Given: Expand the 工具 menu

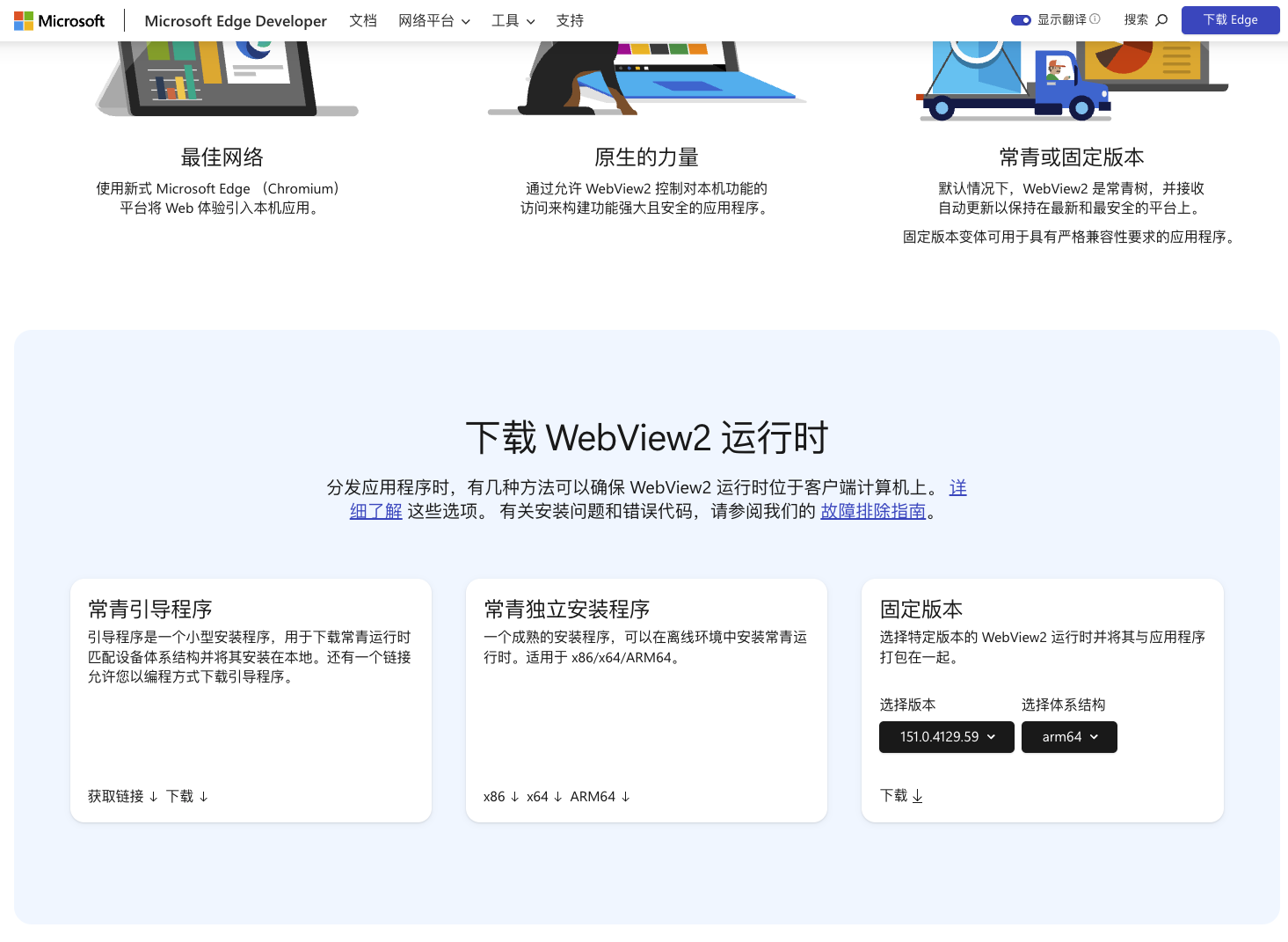Looking at the screenshot, I should click(513, 20).
